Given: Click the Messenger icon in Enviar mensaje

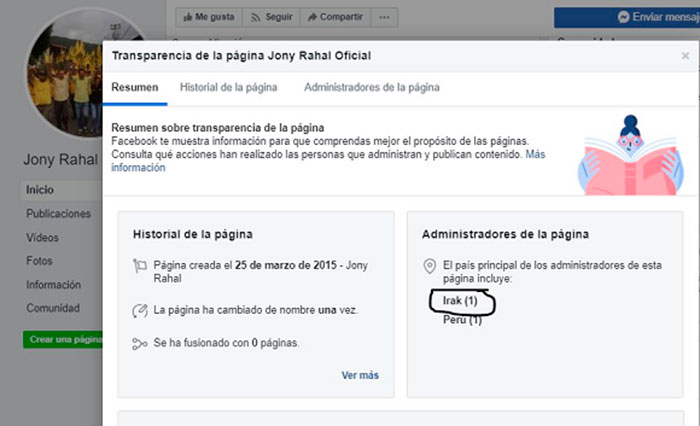Looking at the screenshot, I should (x=623, y=17).
